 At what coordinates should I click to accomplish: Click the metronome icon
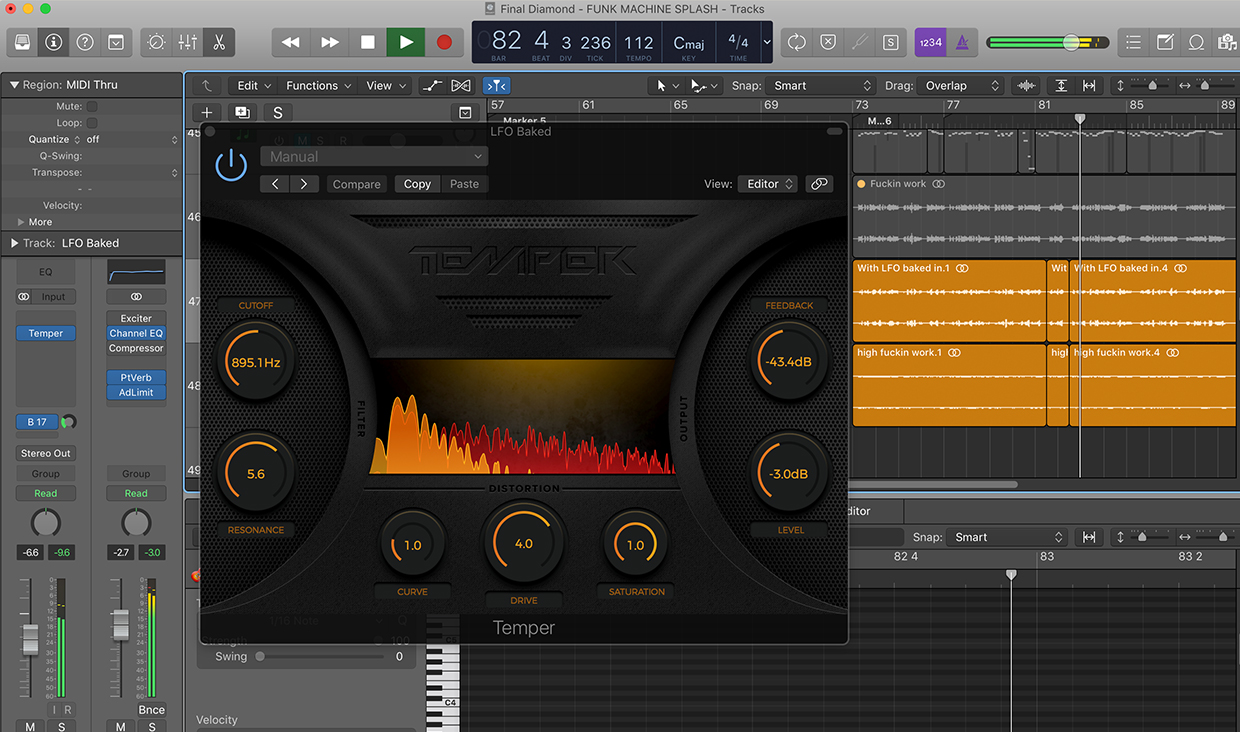click(962, 42)
